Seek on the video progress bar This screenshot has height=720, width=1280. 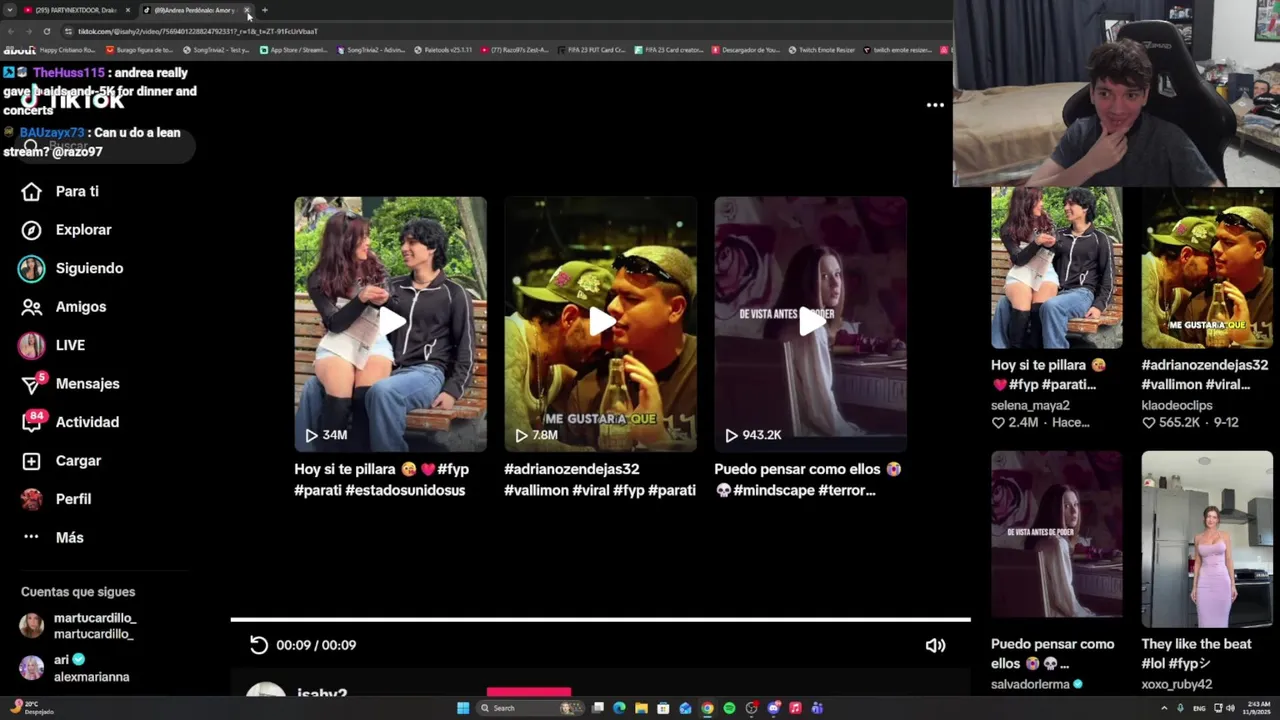point(600,620)
